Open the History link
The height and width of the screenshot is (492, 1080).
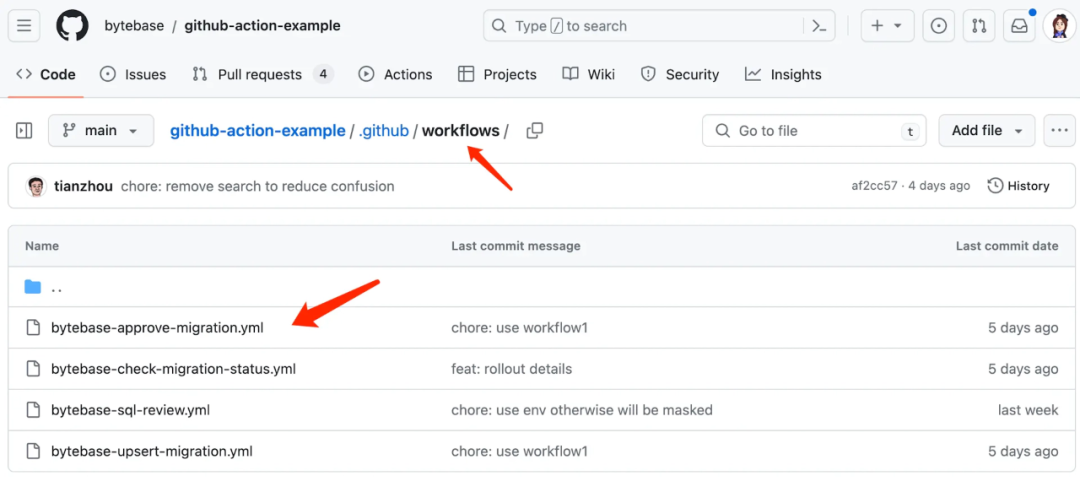[1018, 186]
